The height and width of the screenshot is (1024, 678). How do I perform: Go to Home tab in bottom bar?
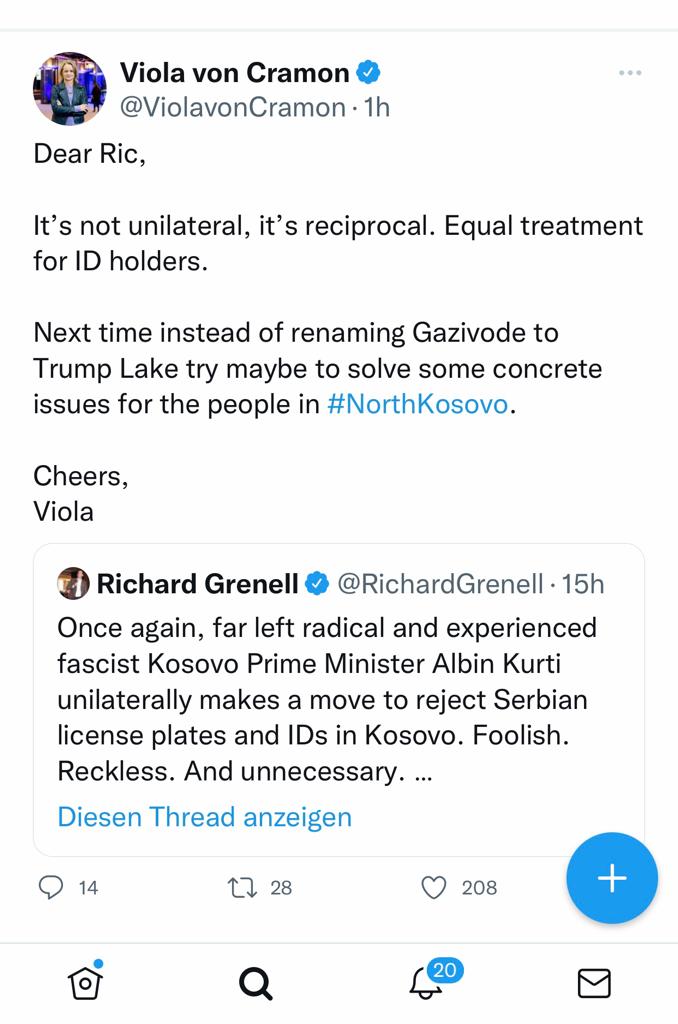85,984
